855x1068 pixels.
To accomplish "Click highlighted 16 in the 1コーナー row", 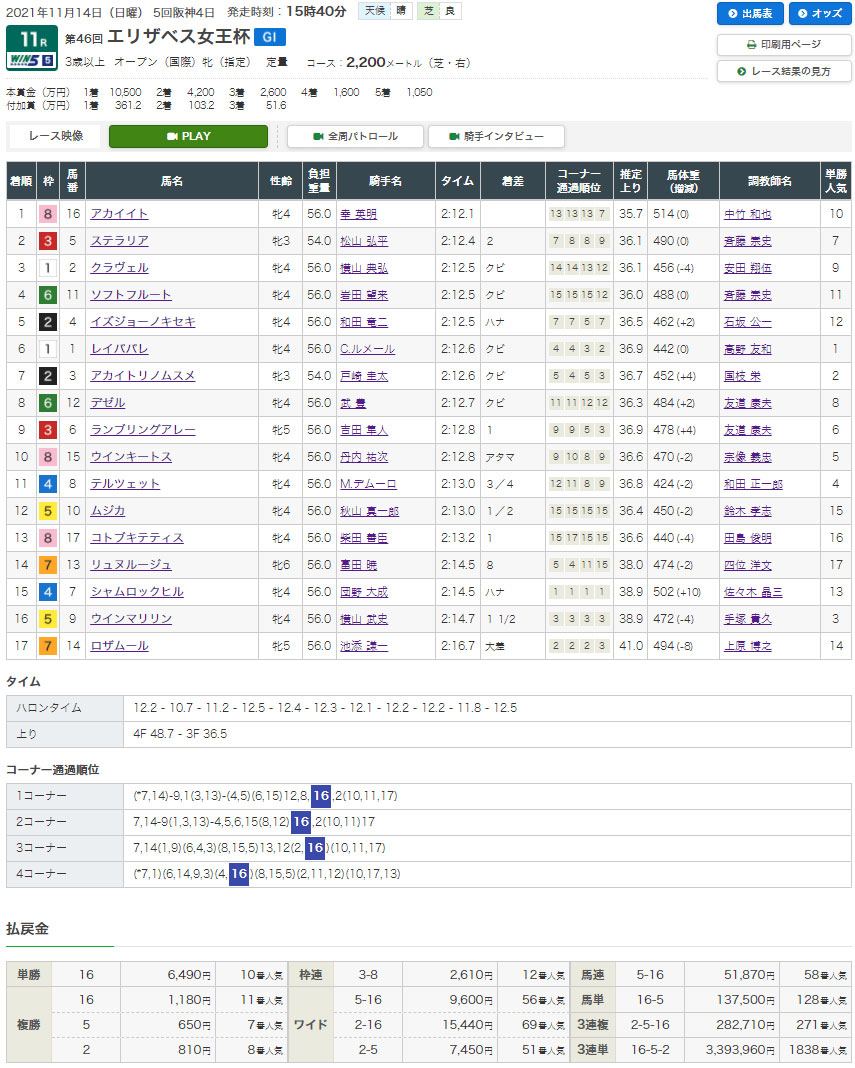I will point(321,795).
